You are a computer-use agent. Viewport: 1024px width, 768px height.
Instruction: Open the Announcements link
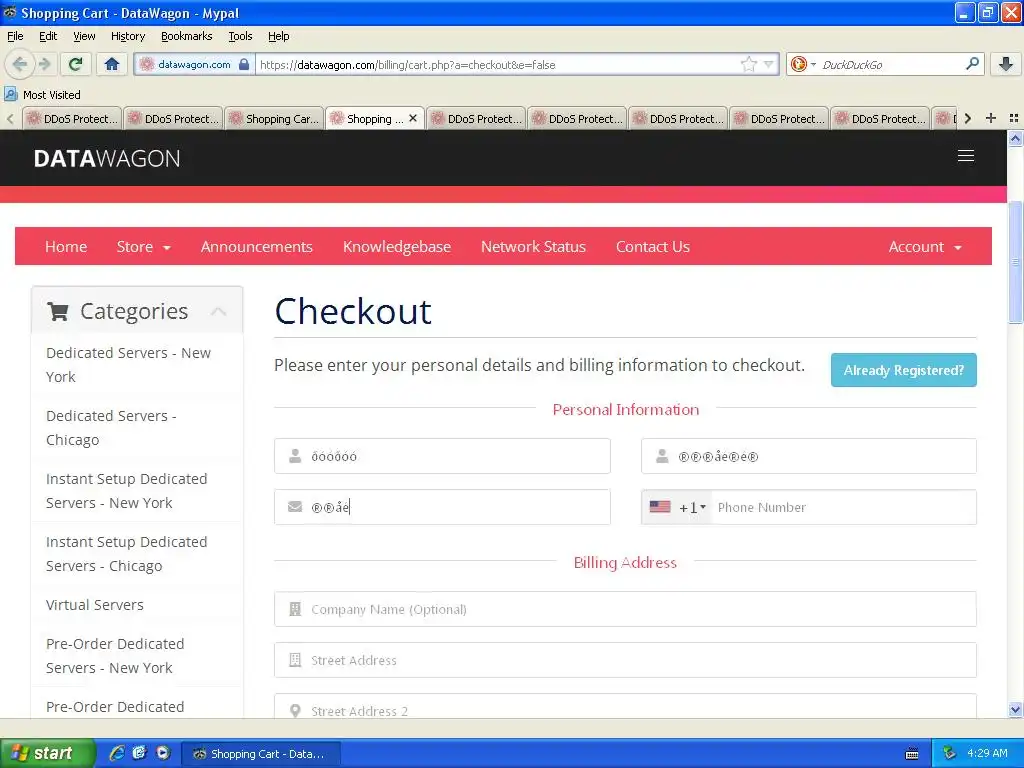(x=257, y=247)
